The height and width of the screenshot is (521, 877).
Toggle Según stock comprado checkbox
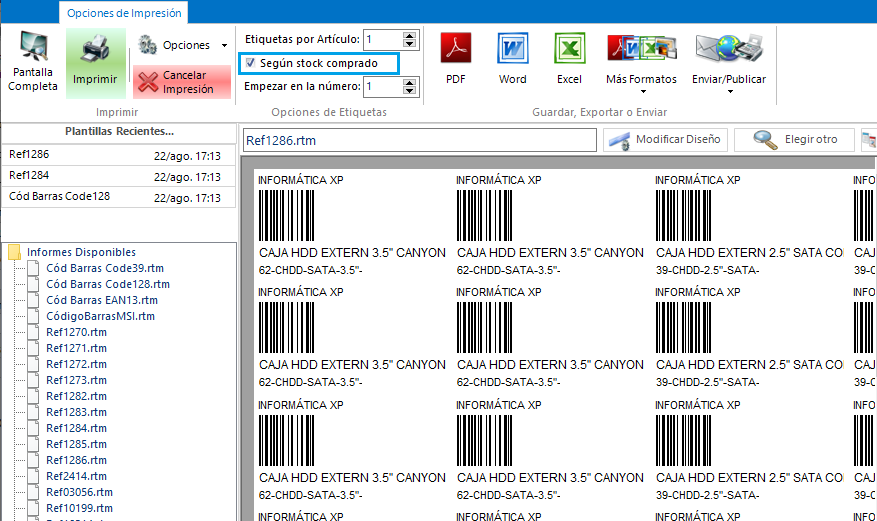tap(251, 63)
